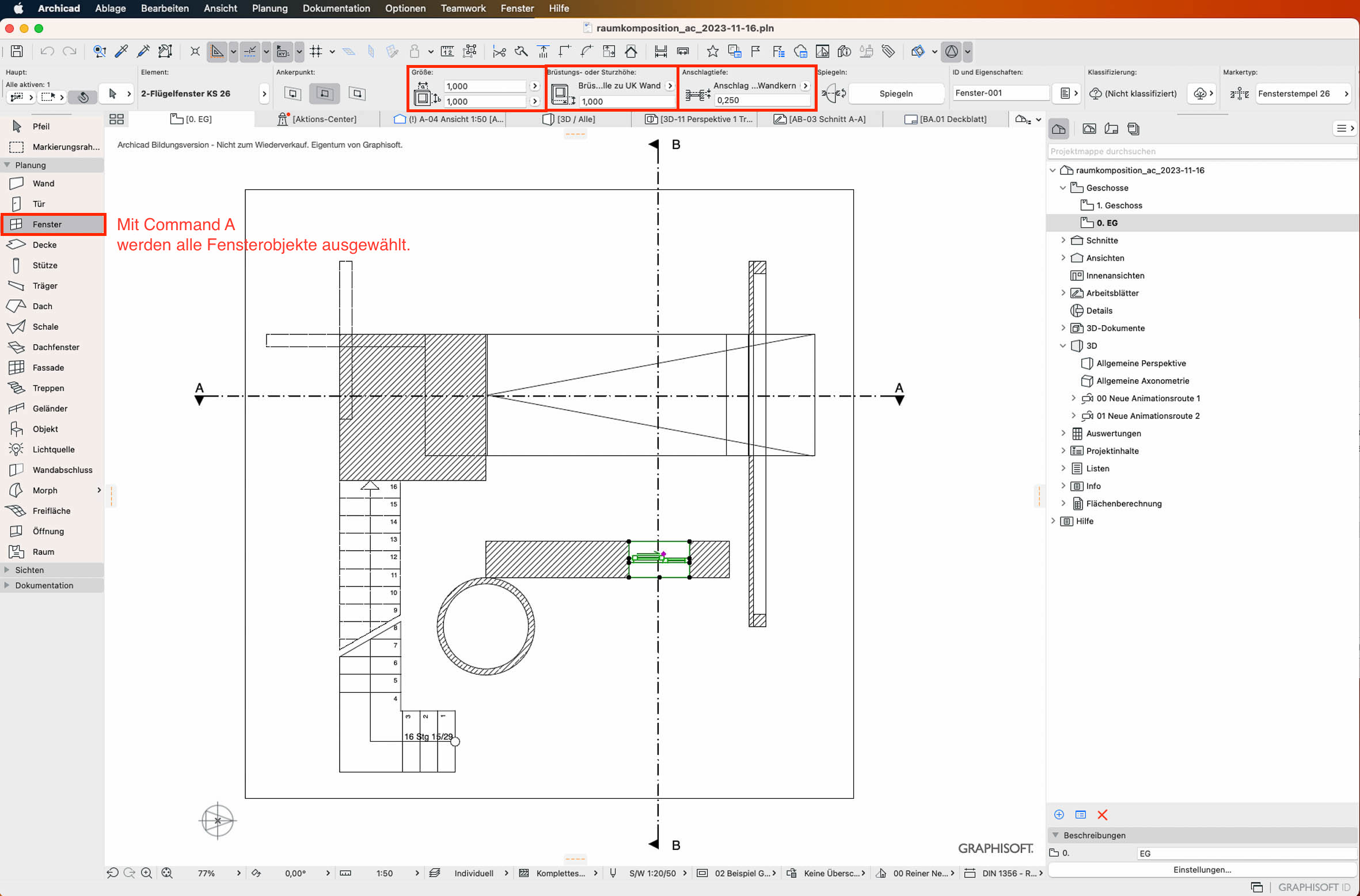Click the Save icon in toolbar
The image size is (1360, 896).
pos(17,51)
